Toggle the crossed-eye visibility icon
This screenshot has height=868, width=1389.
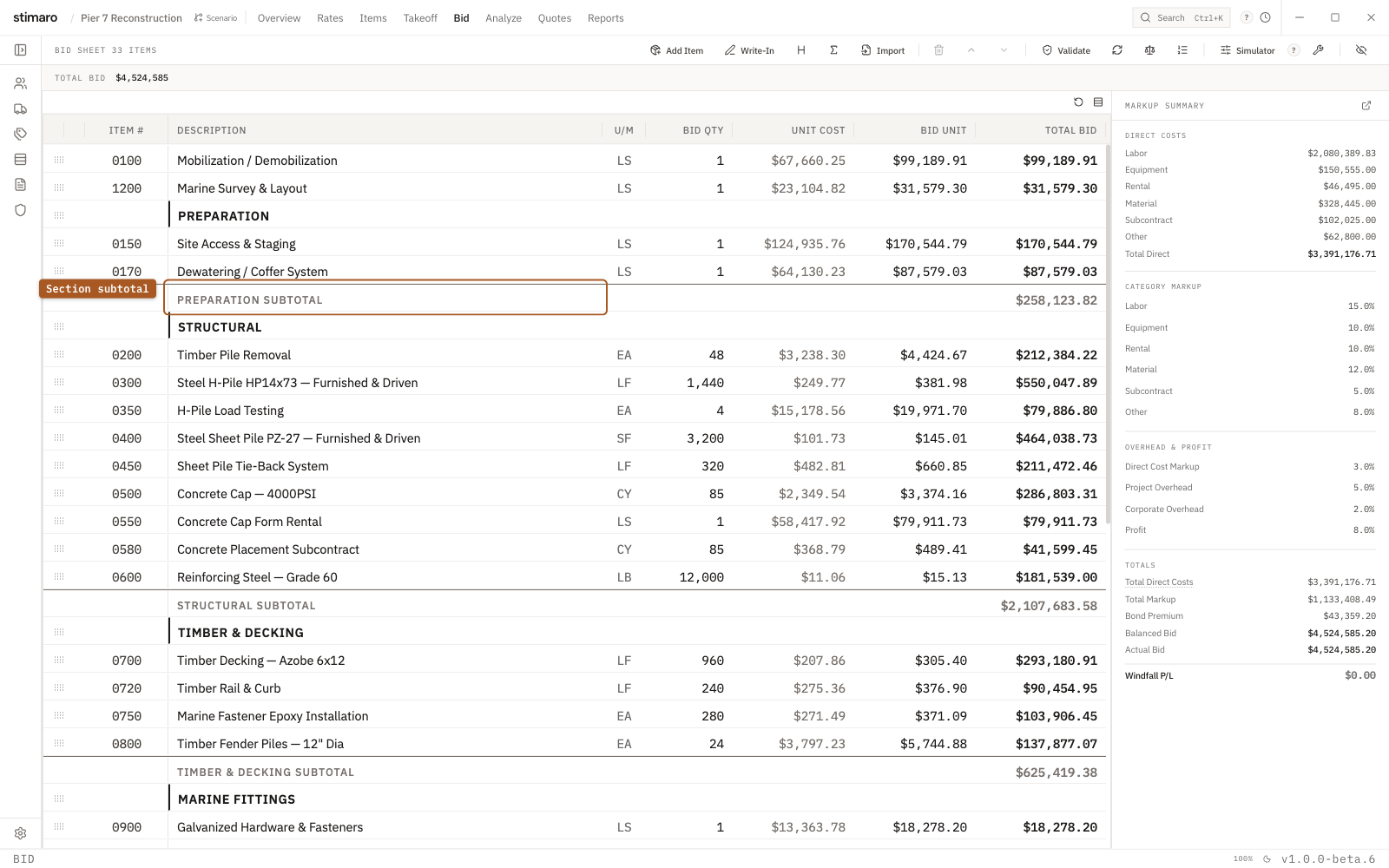pyautogui.click(x=1361, y=50)
